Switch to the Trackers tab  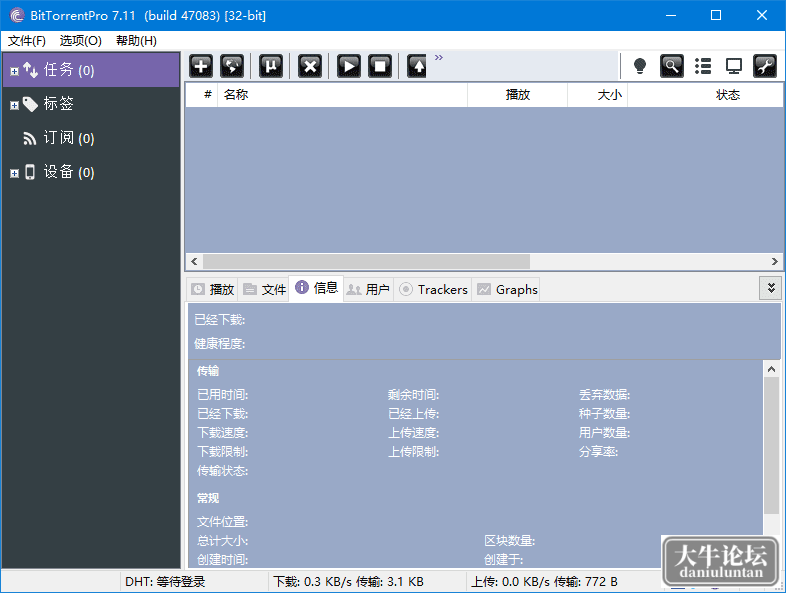click(x=433, y=289)
